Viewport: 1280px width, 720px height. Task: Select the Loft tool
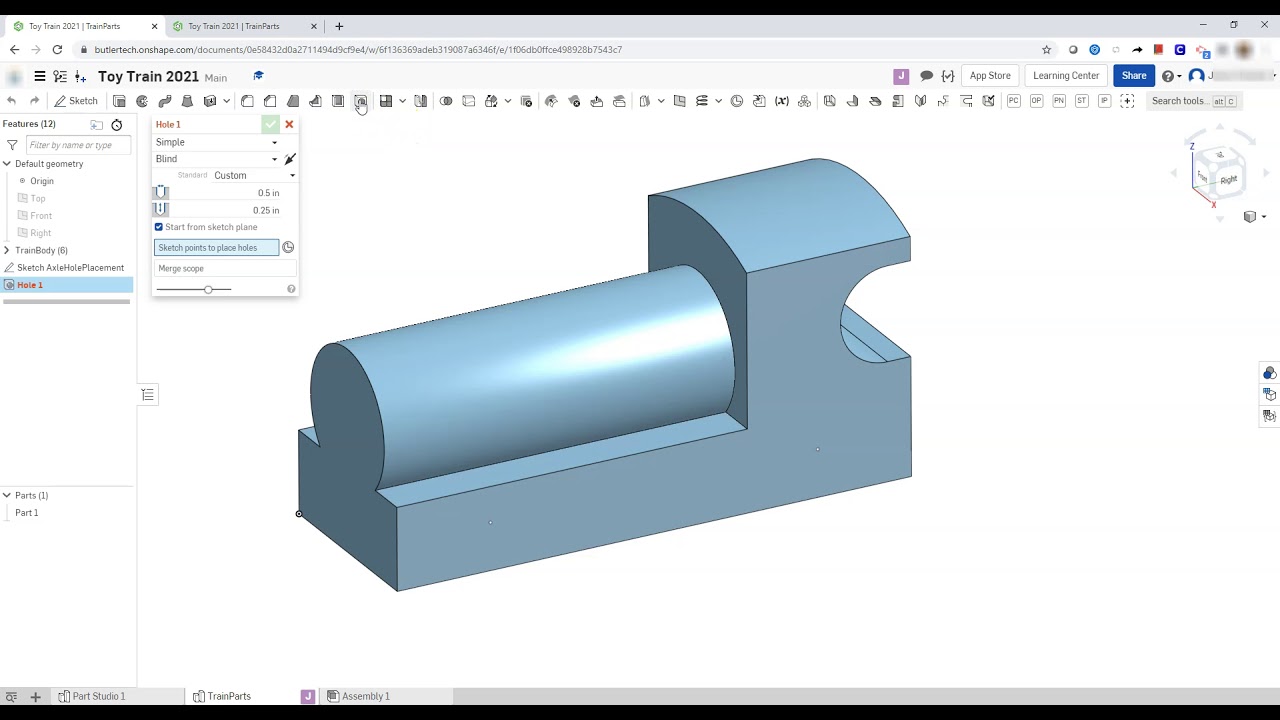[187, 101]
